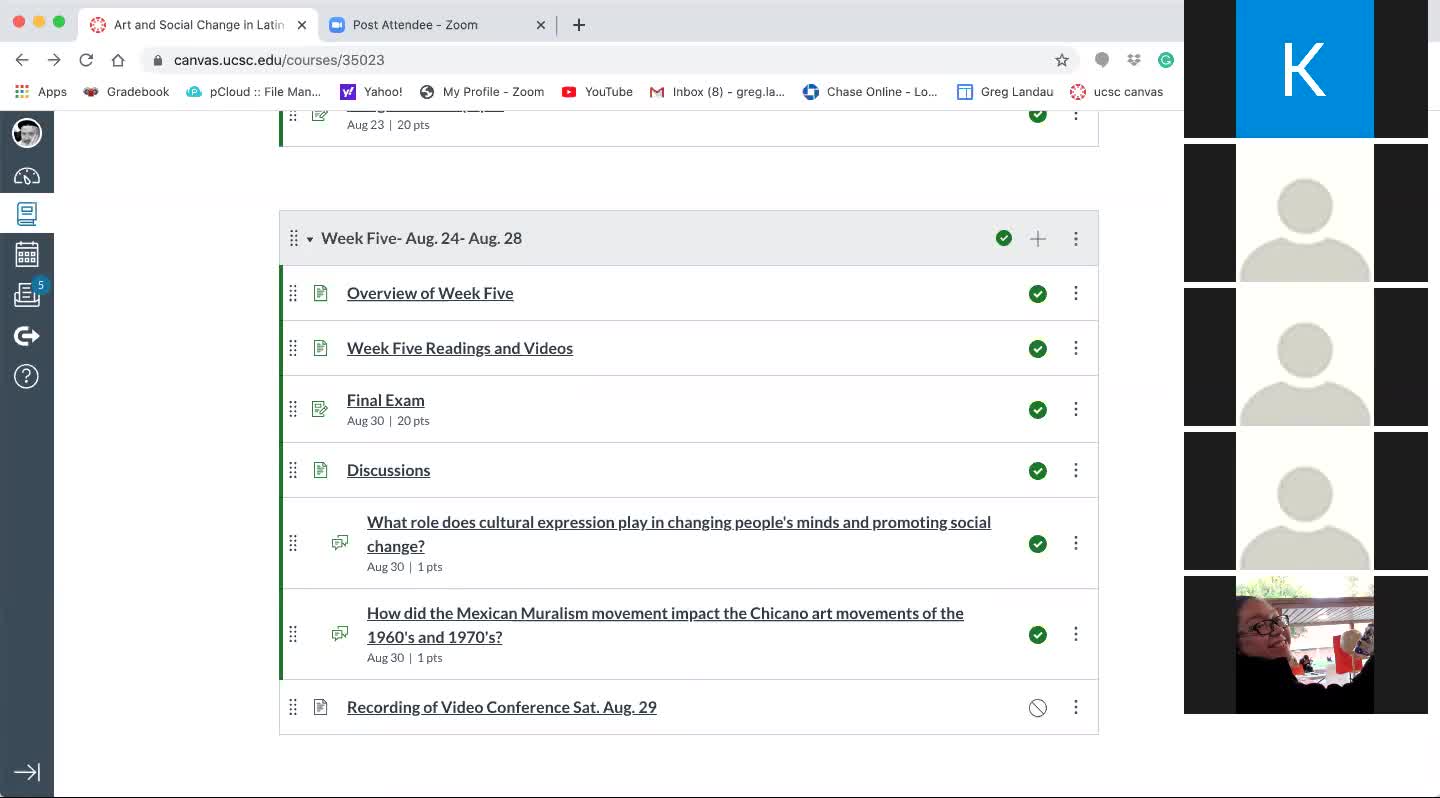Open the Calendar icon in Canvas sidebar
Screen dimensions: 1440x798
coord(27,254)
